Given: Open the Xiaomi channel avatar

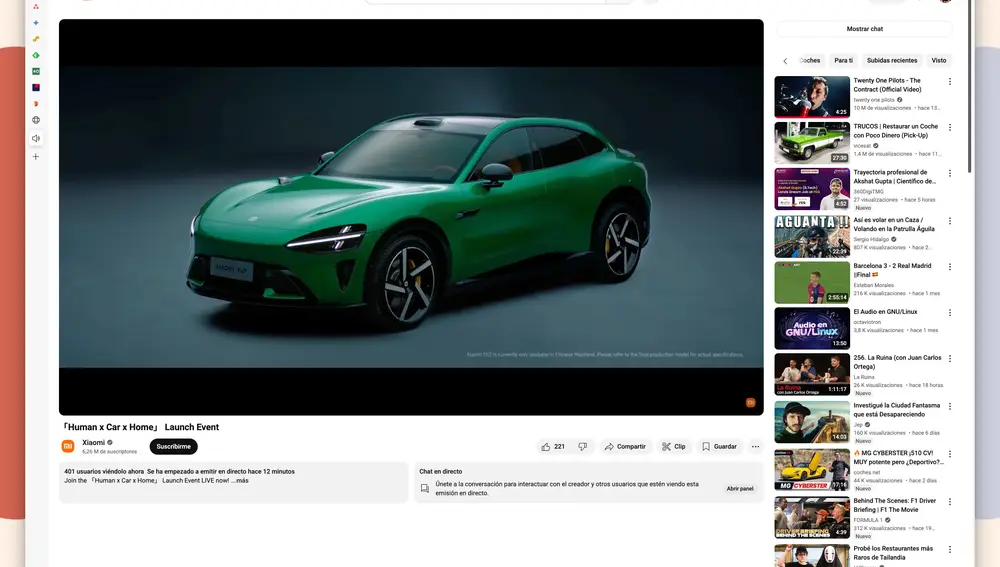Looking at the screenshot, I should pyautogui.click(x=68, y=446).
